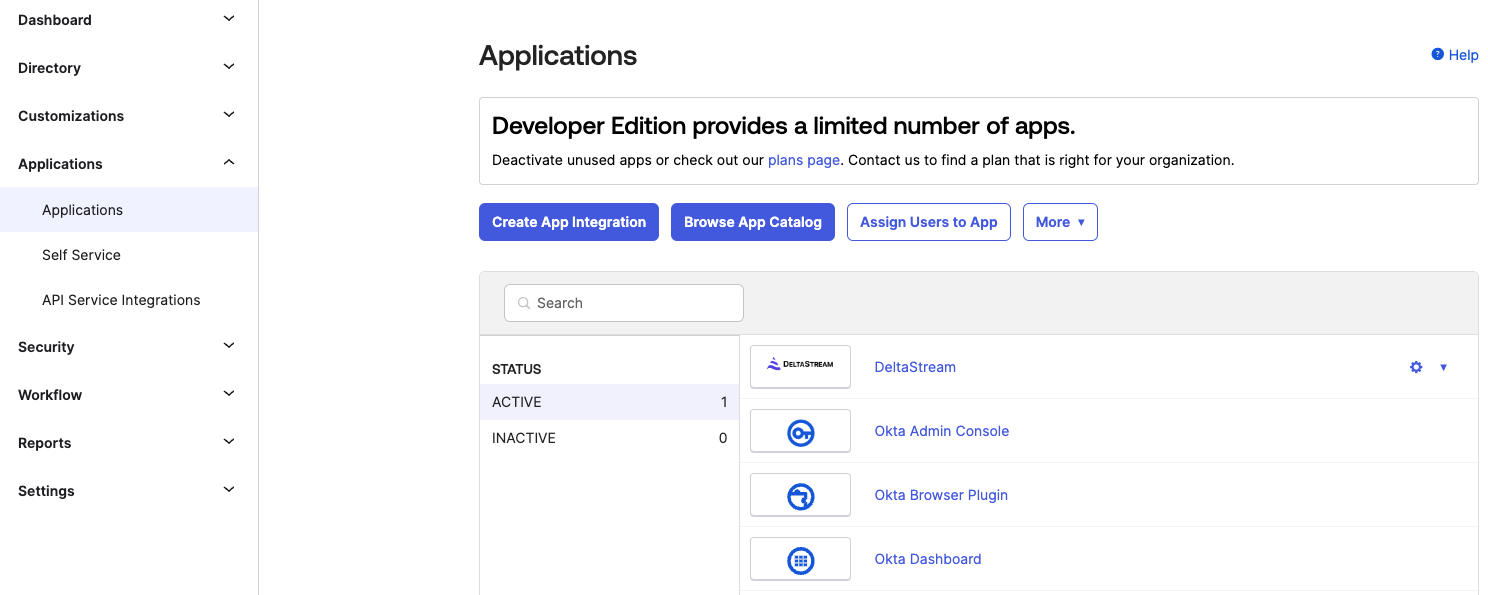
Task: Click the magnifier icon in Search box
Action: (524, 303)
